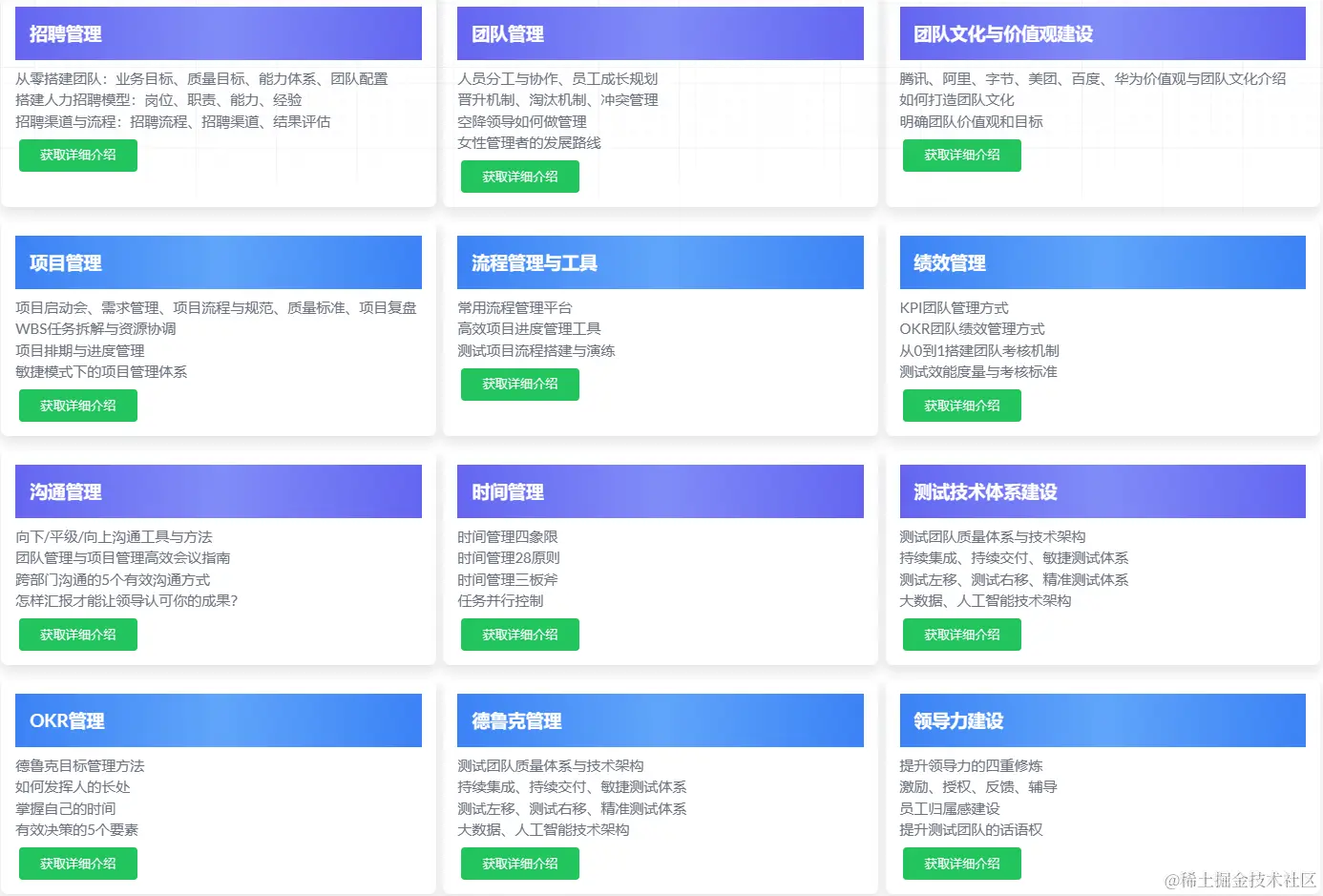Viewport: 1323px width, 896px height.
Task: Click 获取详细介绍 under OKR管理 card
Action: coord(77,863)
